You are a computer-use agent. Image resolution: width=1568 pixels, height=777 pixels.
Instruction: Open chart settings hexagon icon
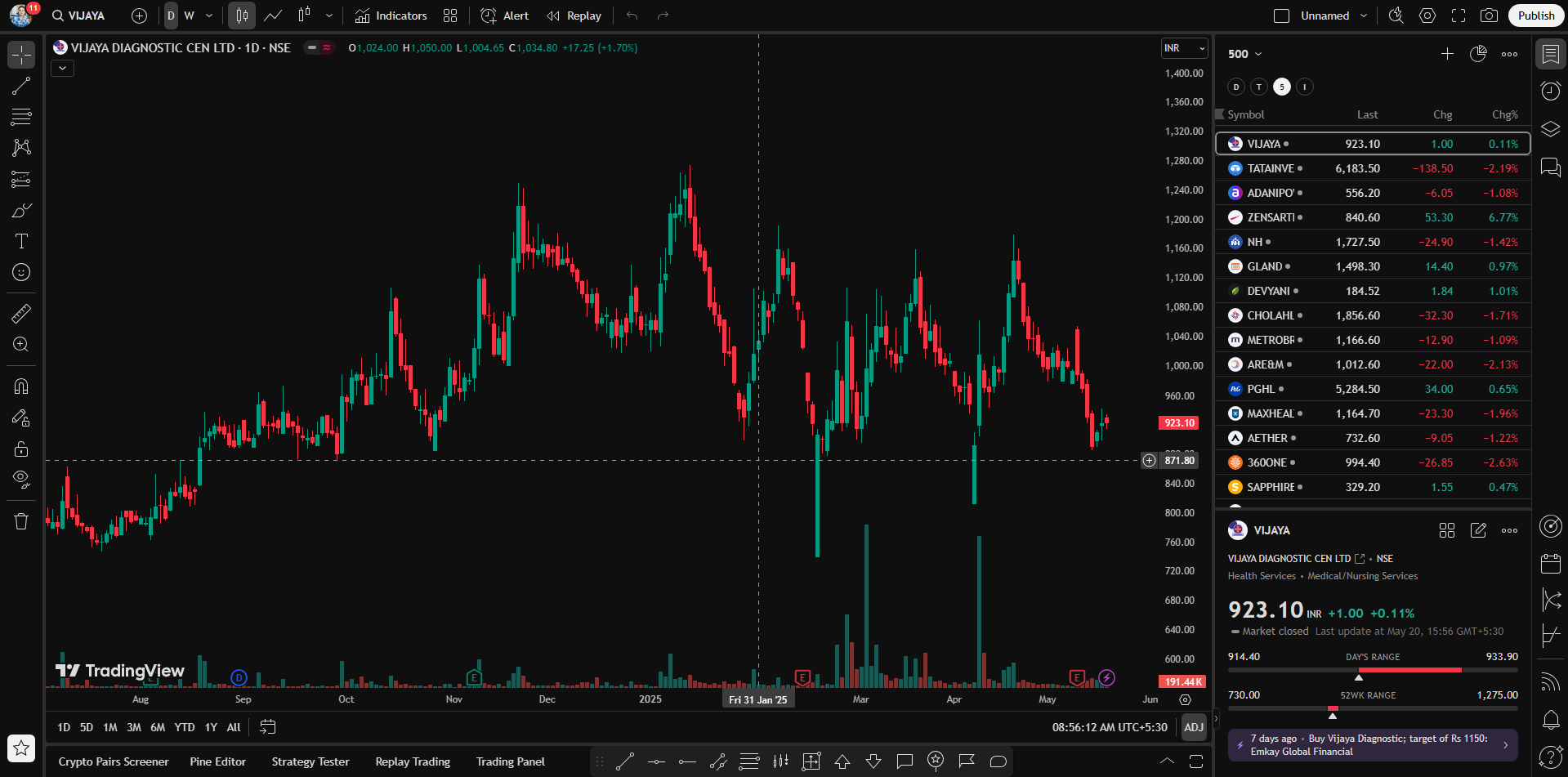pyautogui.click(x=1427, y=16)
